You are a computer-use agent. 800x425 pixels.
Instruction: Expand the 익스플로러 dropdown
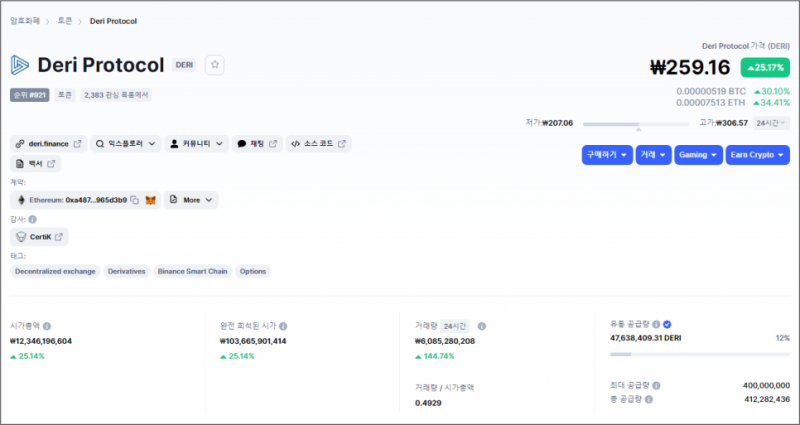[x=126, y=144]
